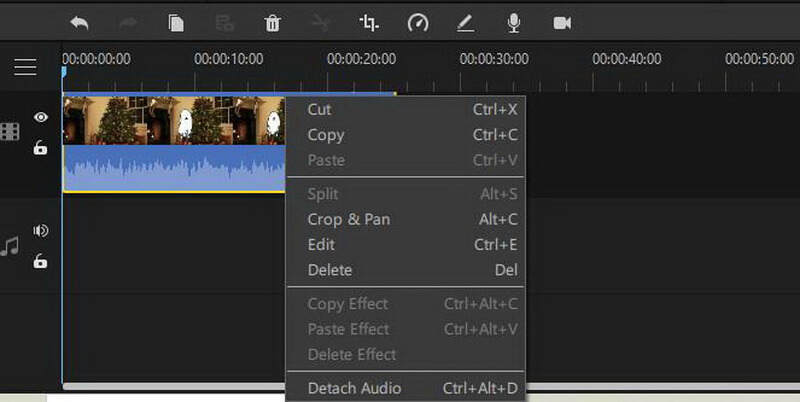Open the Crop tool from the toolbar
The height and width of the screenshot is (402, 800).
369,23
